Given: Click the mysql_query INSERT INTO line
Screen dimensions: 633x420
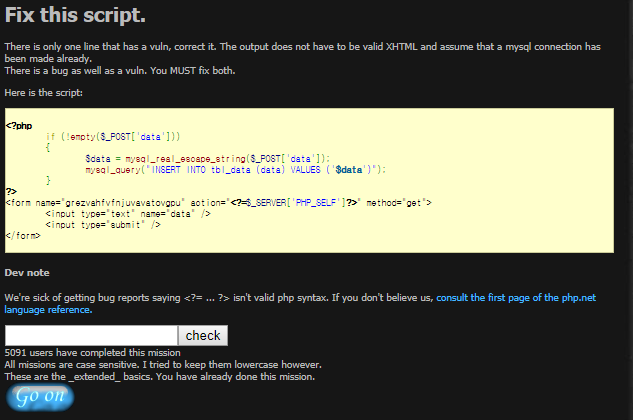Looking at the screenshot, I should 235,170.
